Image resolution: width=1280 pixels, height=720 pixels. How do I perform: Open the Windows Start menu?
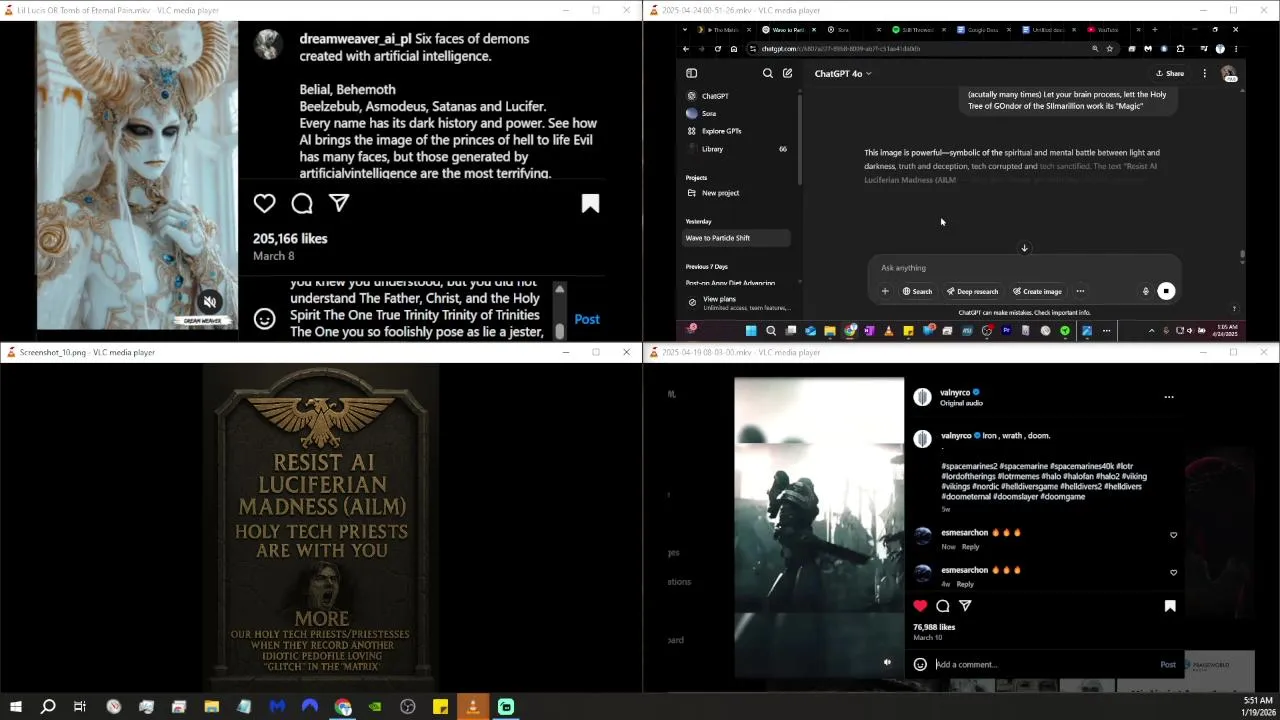click(x=16, y=707)
